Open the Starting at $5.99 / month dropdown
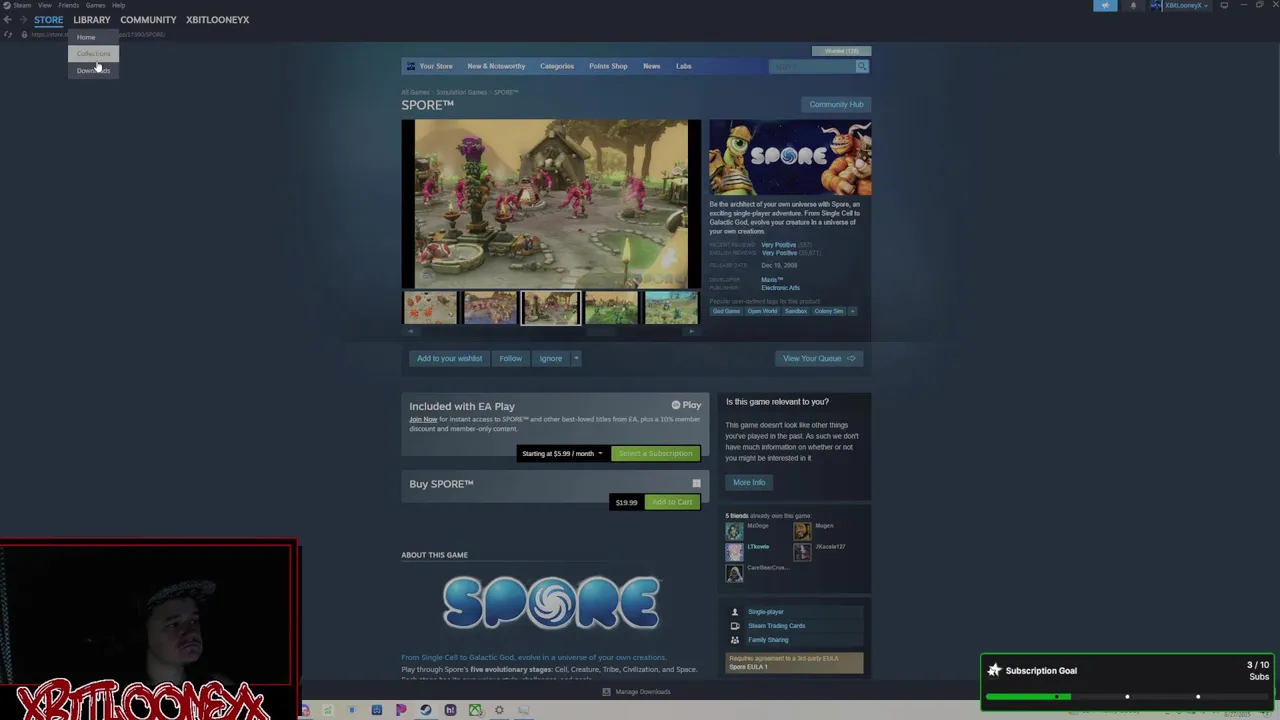Image resolution: width=1280 pixels, height=720 pixels. 562,454
